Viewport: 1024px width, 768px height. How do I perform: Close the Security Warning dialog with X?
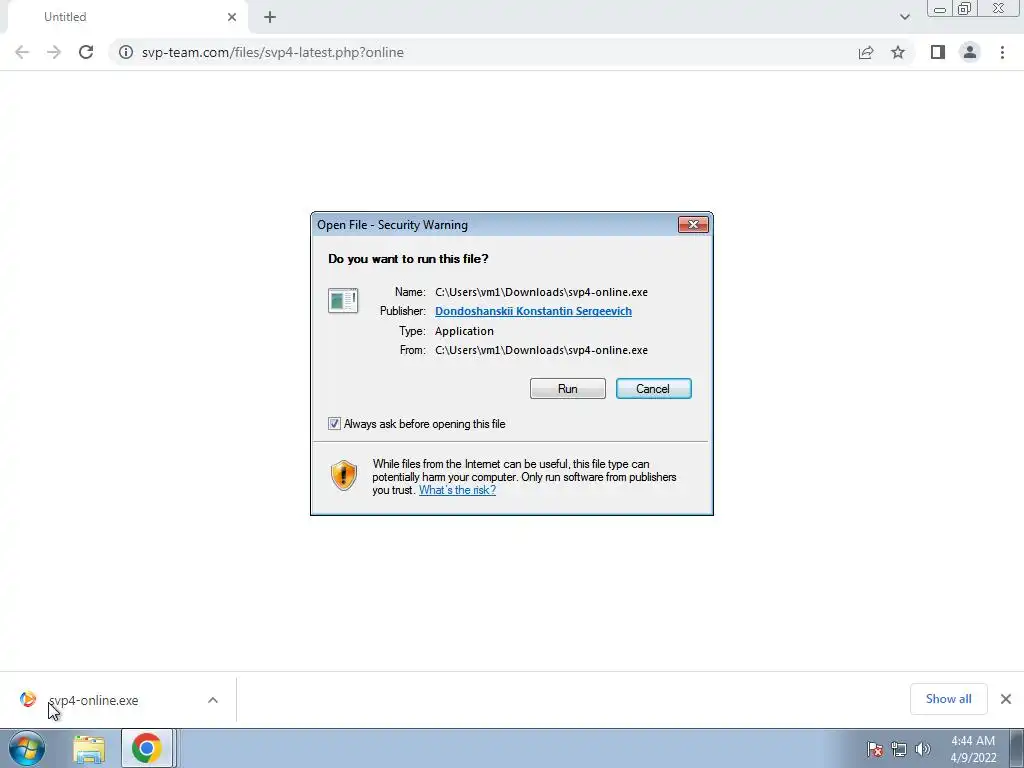click(693, 225)
